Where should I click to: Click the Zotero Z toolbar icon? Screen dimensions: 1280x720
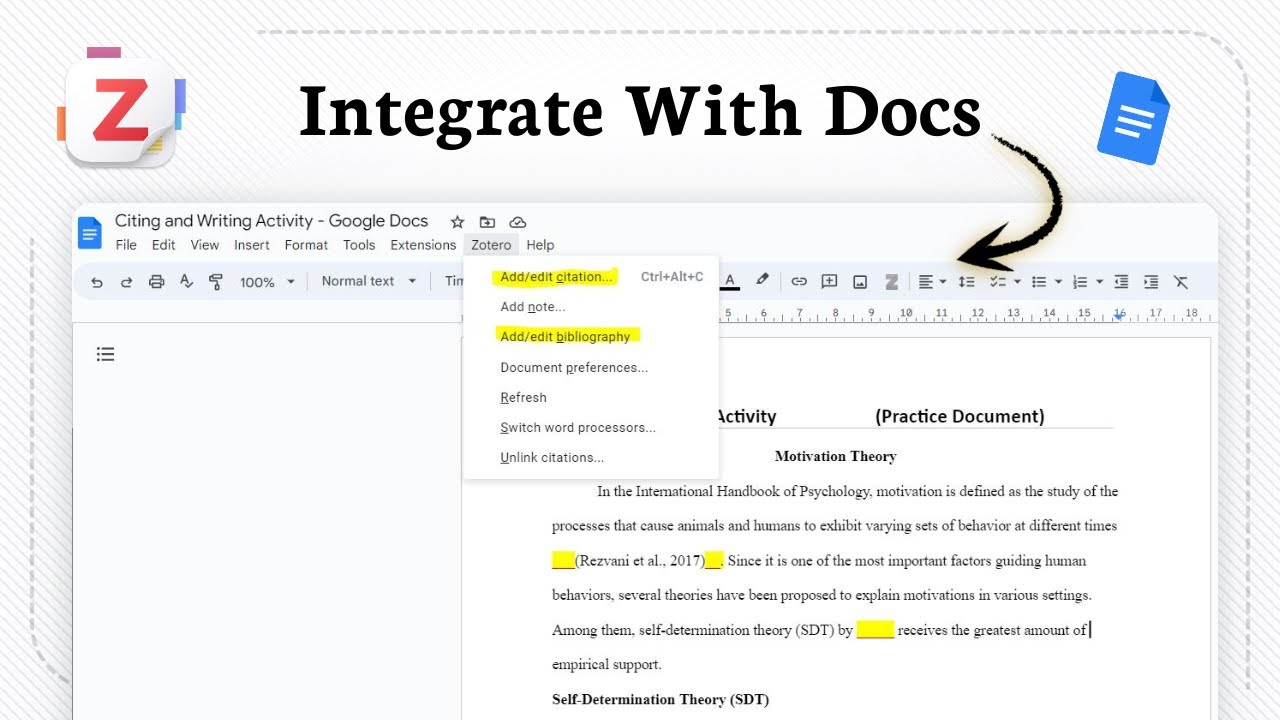pyautogui.click(x=891, y=282)
